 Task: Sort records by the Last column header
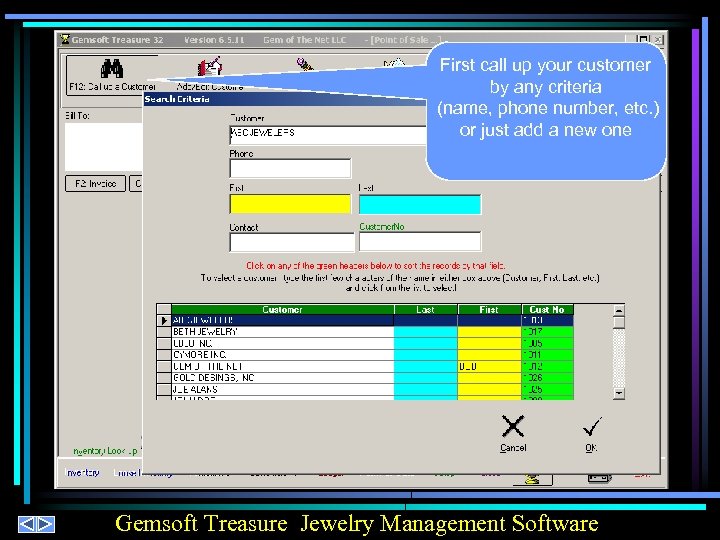426,309
